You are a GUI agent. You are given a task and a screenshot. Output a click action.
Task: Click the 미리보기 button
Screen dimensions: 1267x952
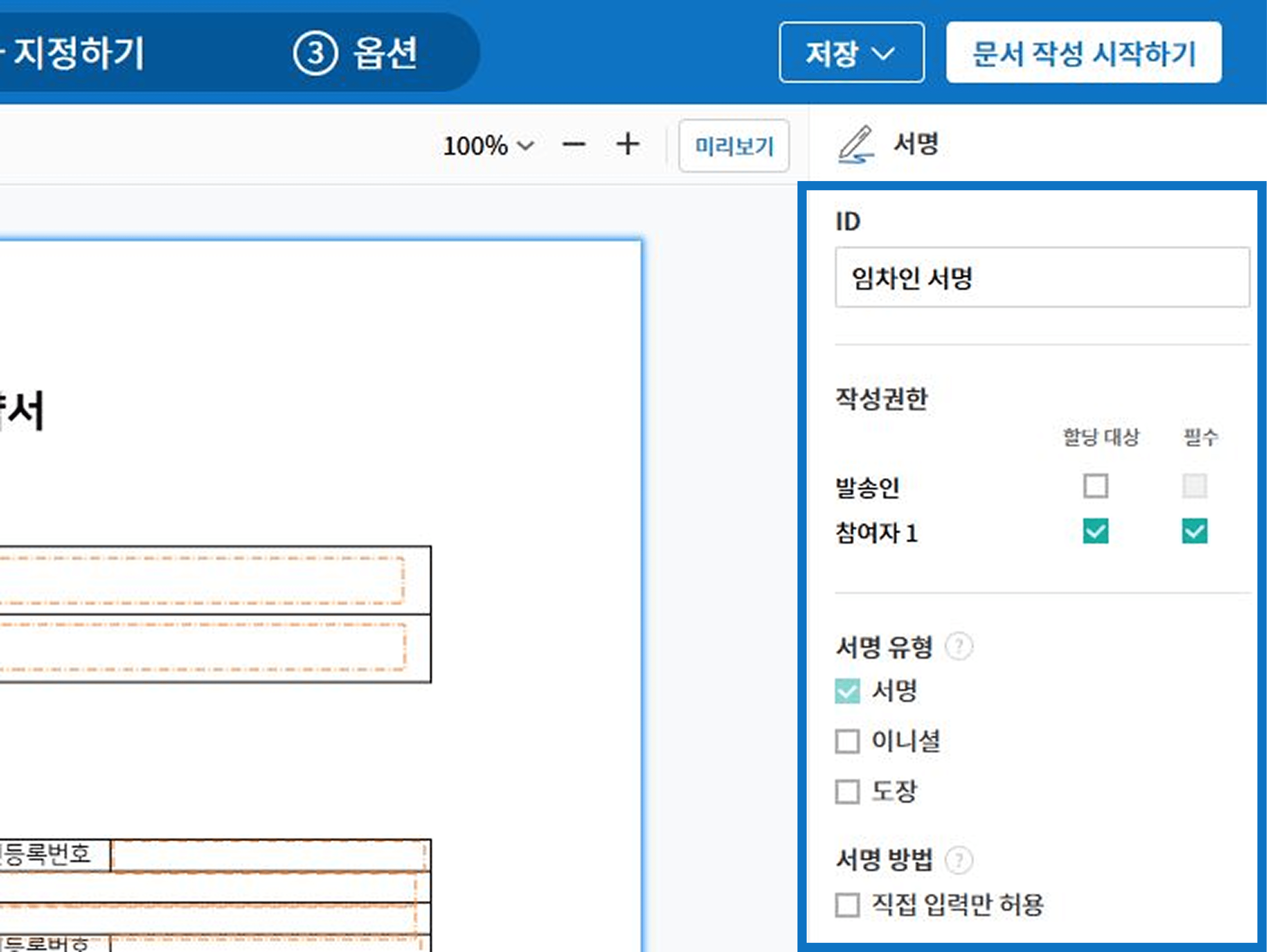[x=734, y=146]
